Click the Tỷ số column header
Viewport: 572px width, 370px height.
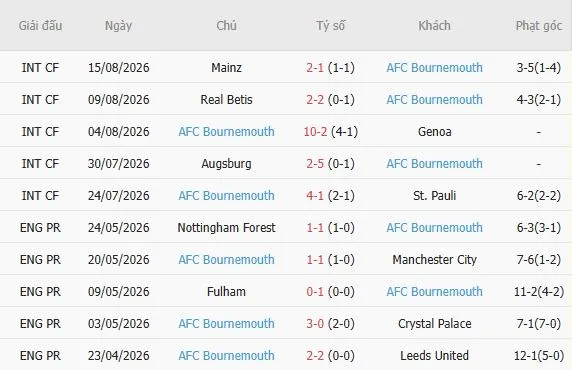(331, 26)
